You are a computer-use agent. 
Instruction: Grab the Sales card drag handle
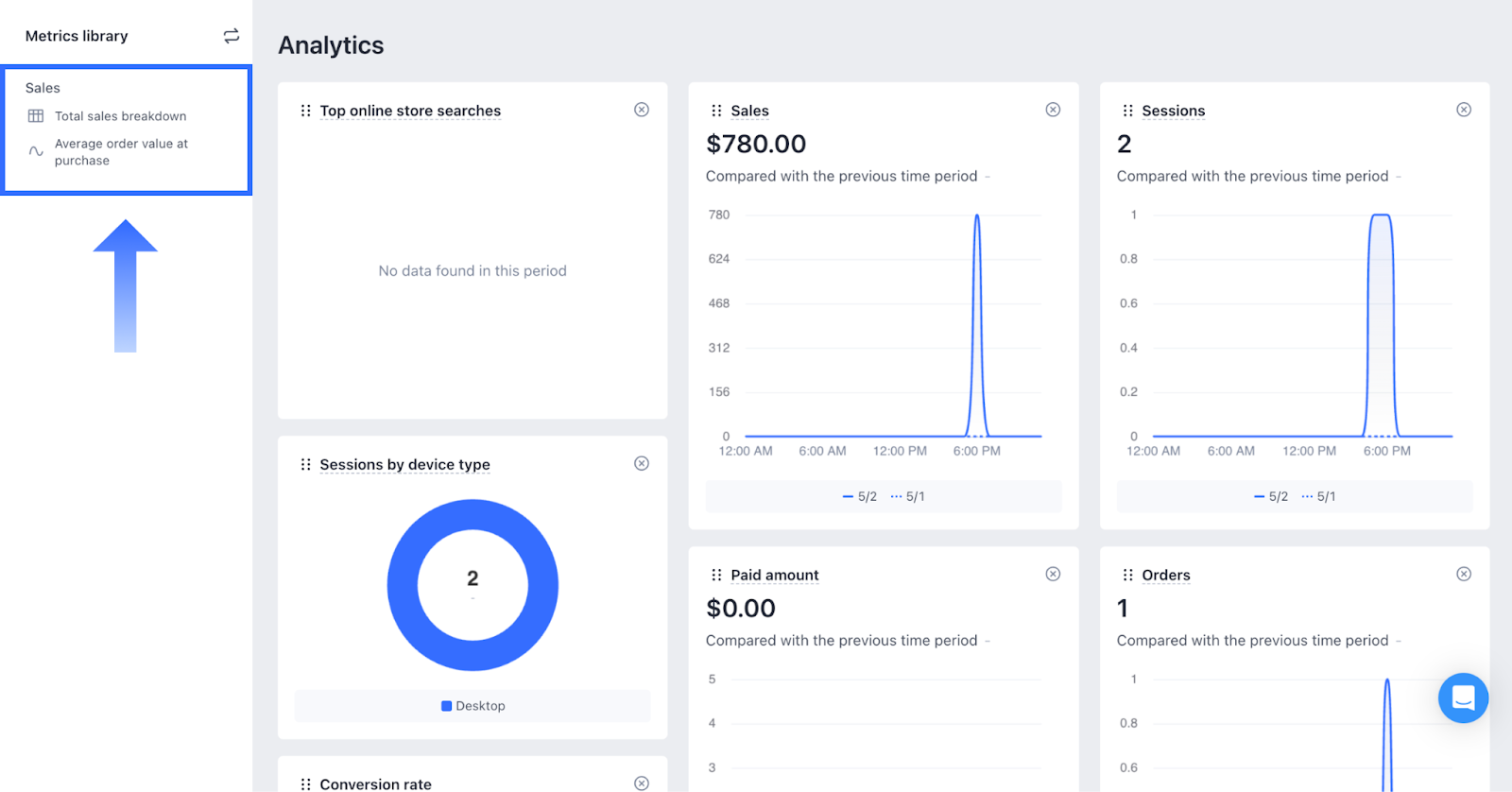point(716,111)
